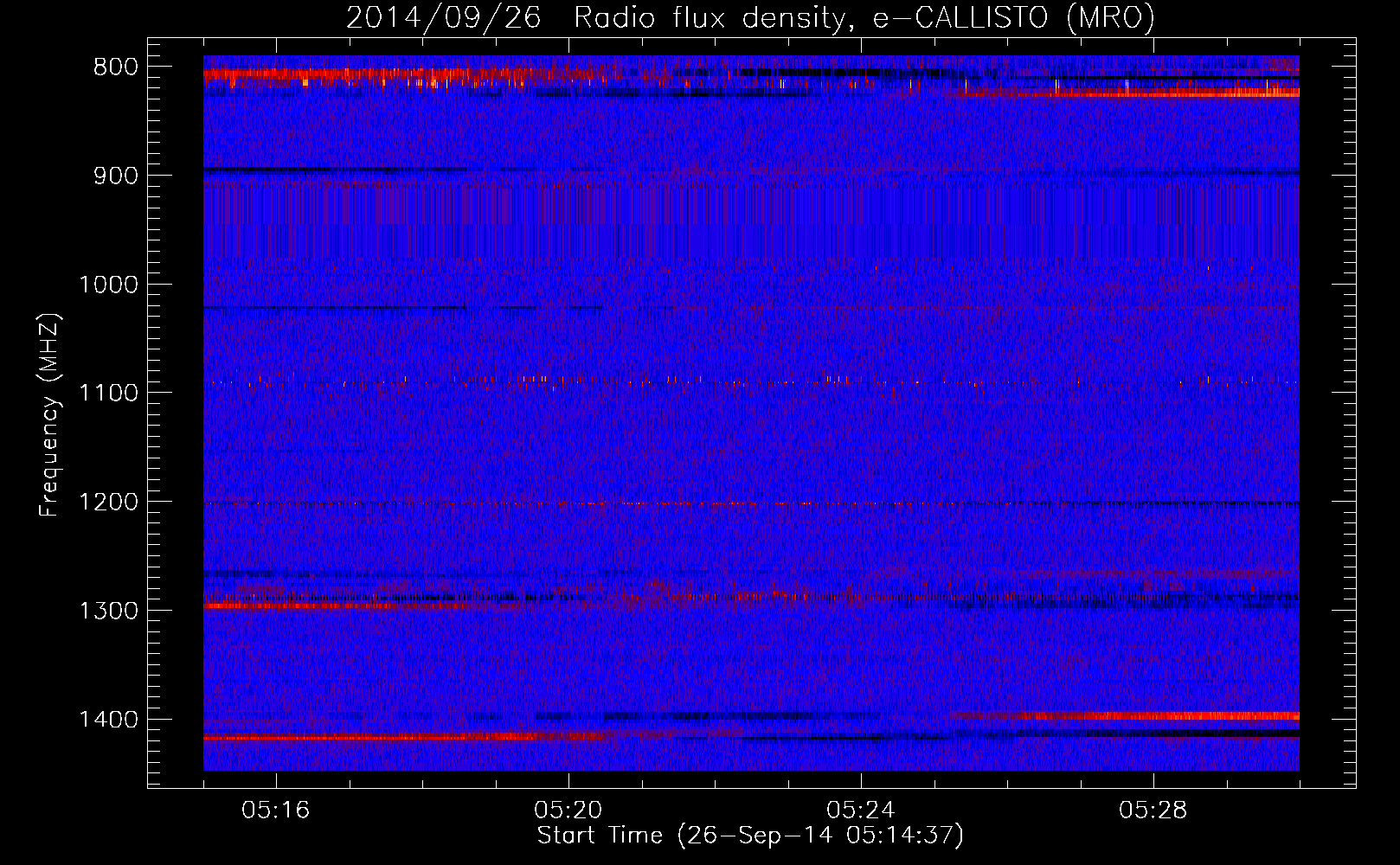The image size is (1400, 865).
Task: Click the 'Start Time (26-Sep-14 05:14:37)' label
Action: pyautogui.click(x=750, y=836)
